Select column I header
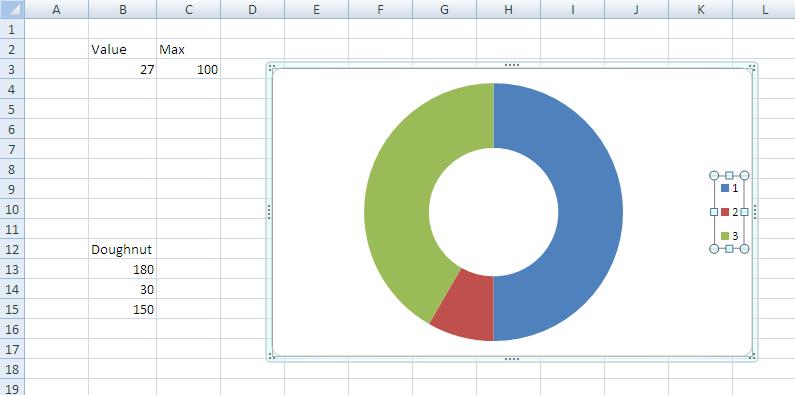795x395 pixels. (x=572, y=9)
